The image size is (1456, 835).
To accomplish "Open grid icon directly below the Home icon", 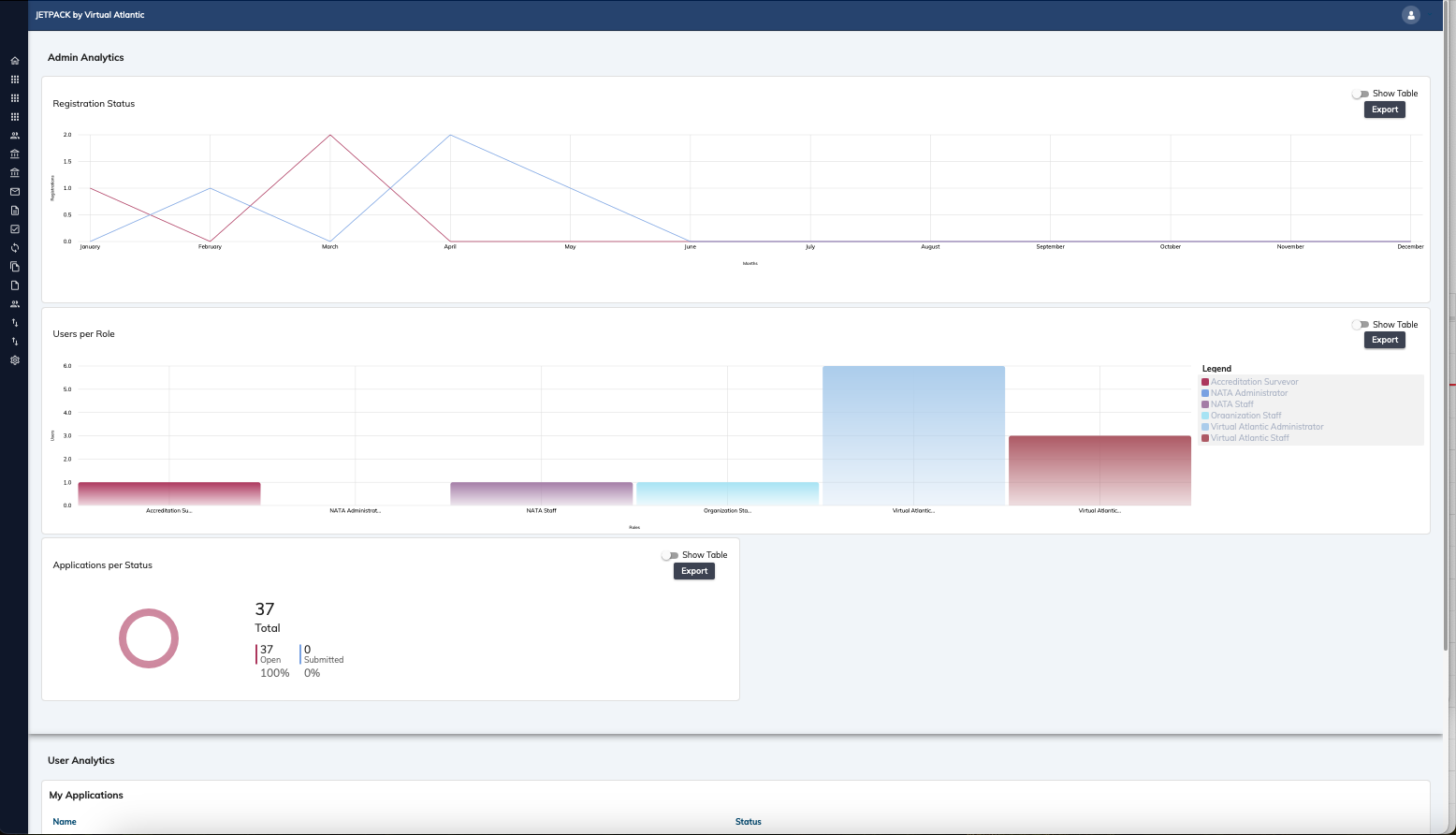I will click(x=15, y=80).
